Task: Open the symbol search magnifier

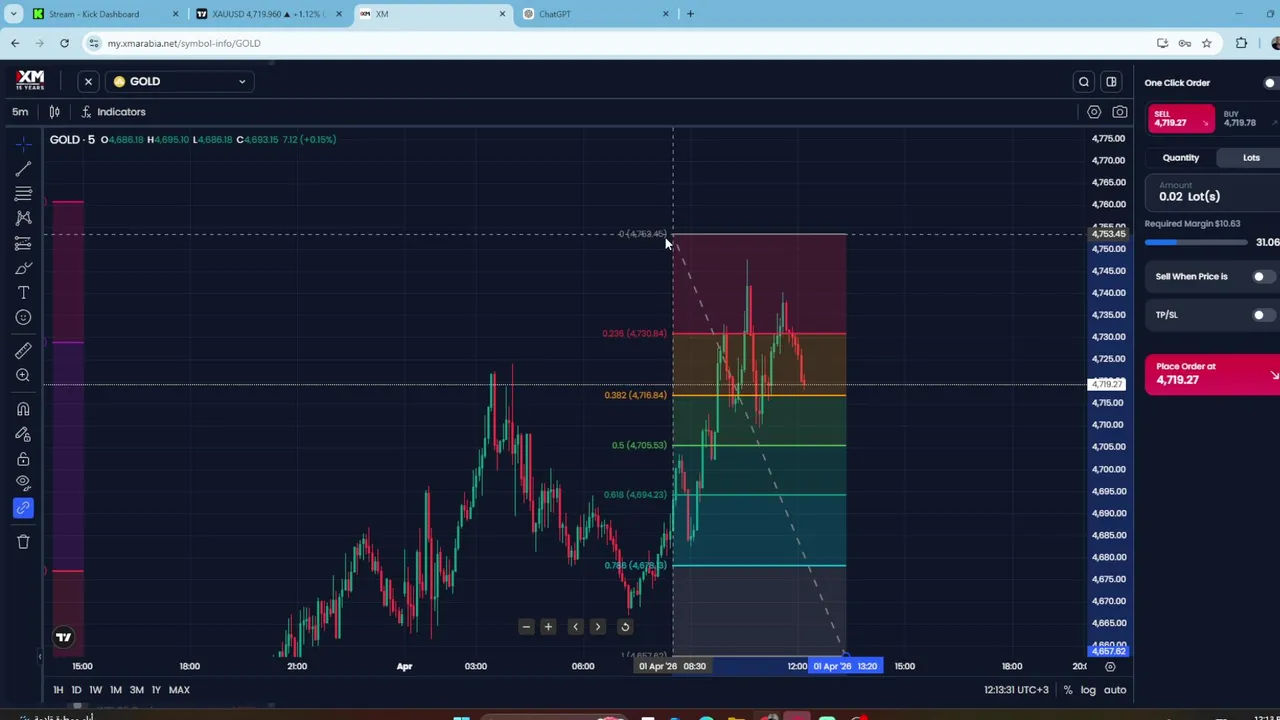Action: [x=1084, y=82]
